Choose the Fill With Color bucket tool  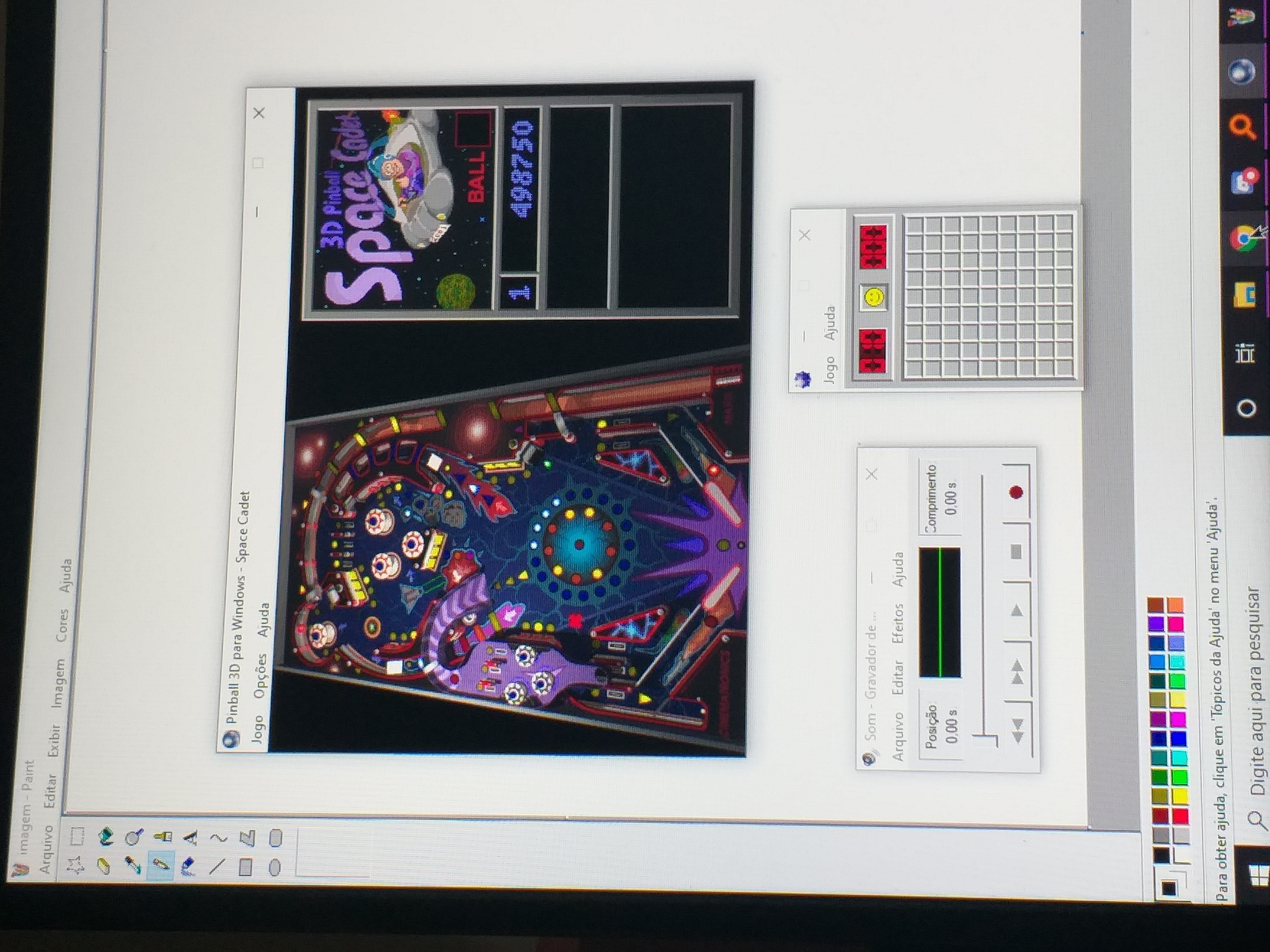tap(106, 837)
